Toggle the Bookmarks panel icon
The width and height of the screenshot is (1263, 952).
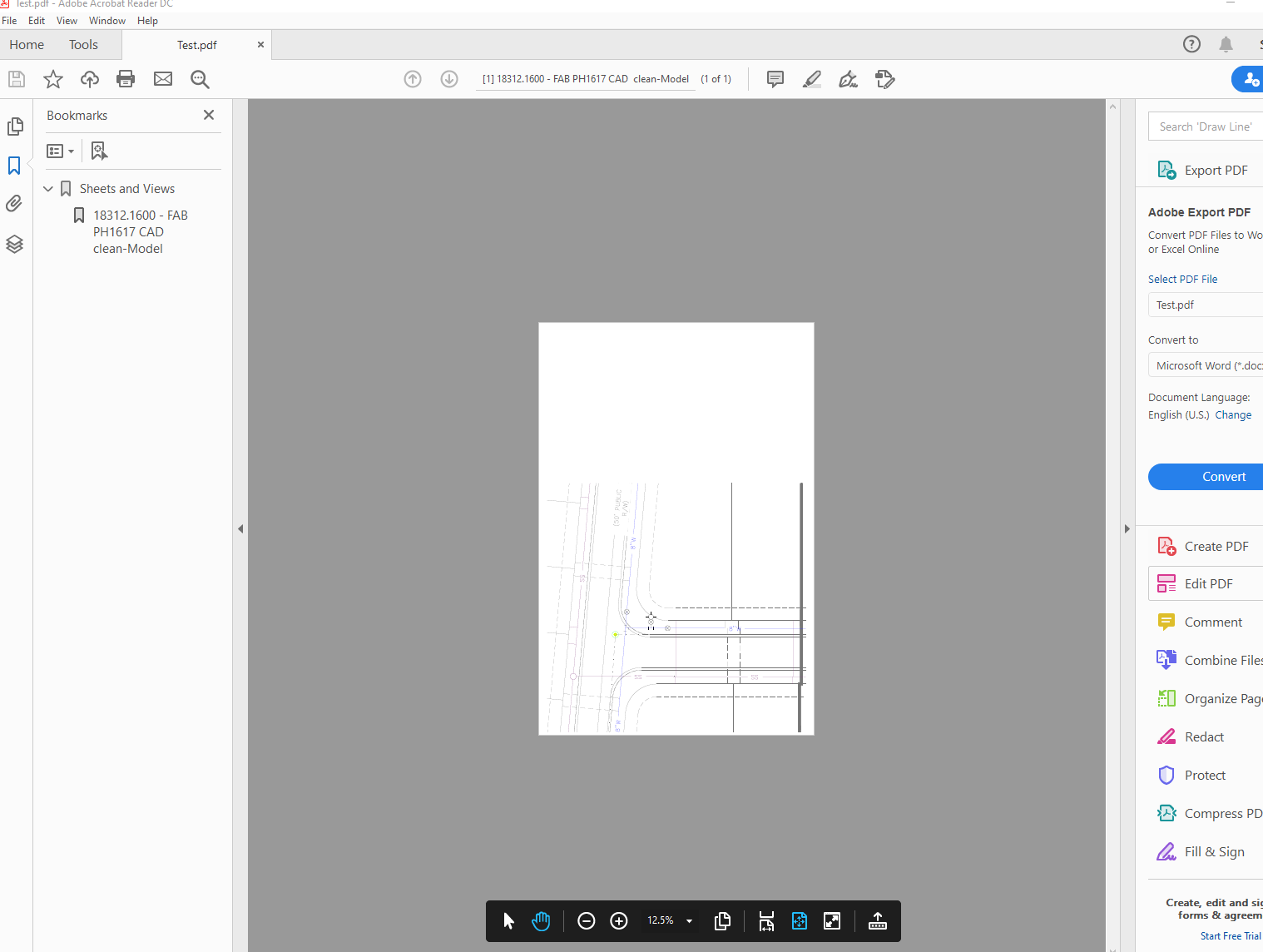(x=14, y=166)
